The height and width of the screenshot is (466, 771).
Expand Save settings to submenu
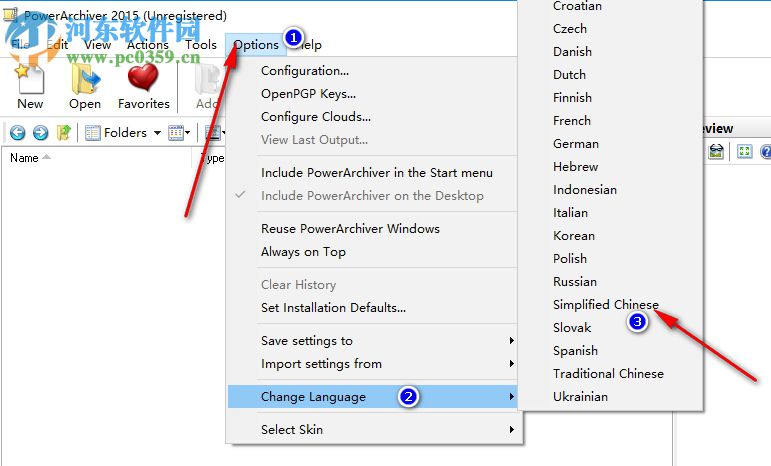[372, 341]
